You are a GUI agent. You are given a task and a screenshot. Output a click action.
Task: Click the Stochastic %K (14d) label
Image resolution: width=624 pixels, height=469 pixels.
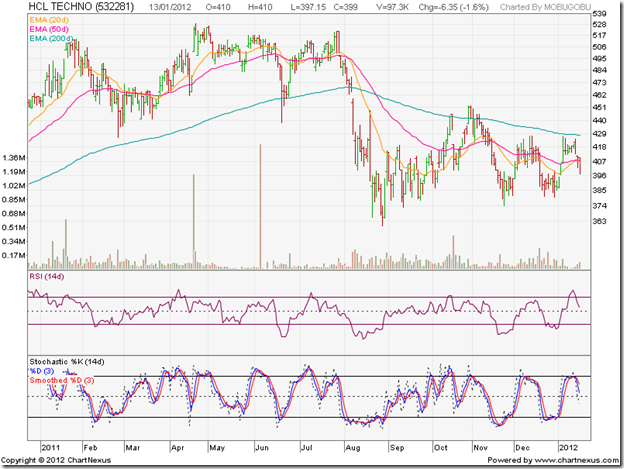[66, 362]
